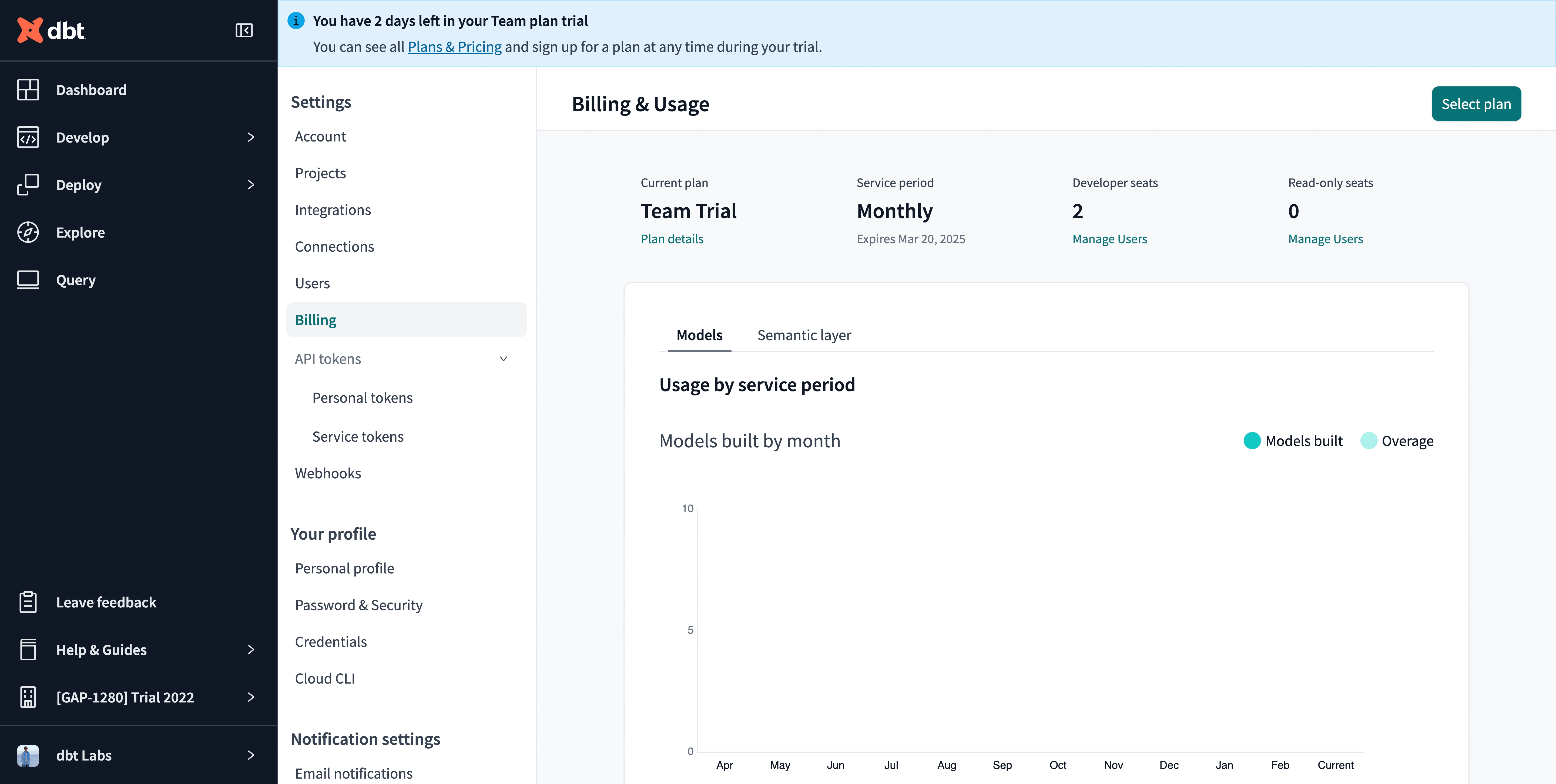Viewport: 1556px width, 784px height.
Task: Collapse the sidebar with the panel icon
Action: (243, 30)
